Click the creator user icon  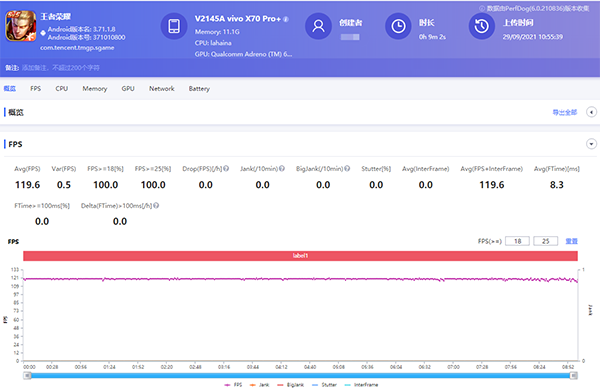pyautogui.click(x=318, y=26)
